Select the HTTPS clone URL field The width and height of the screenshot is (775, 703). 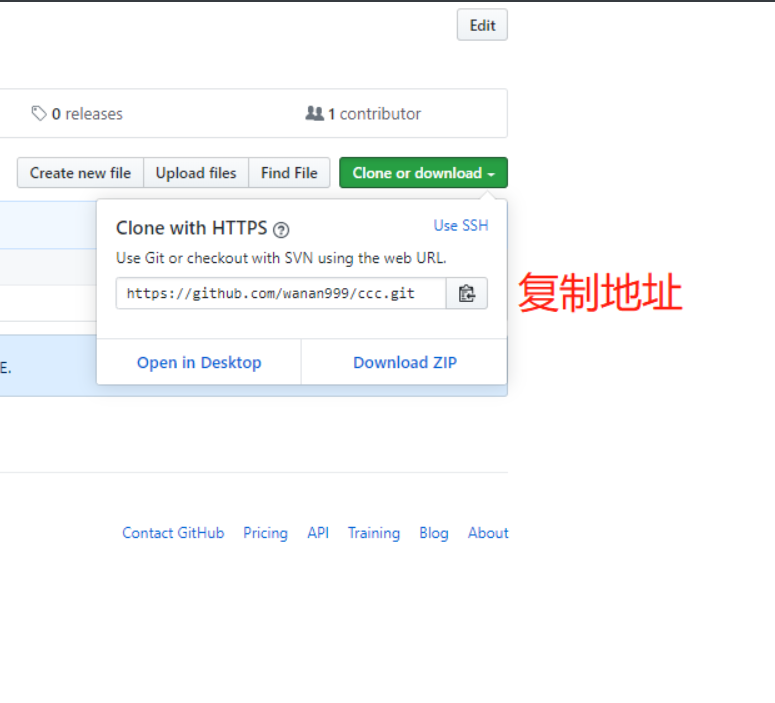click(x=281, y=294)
